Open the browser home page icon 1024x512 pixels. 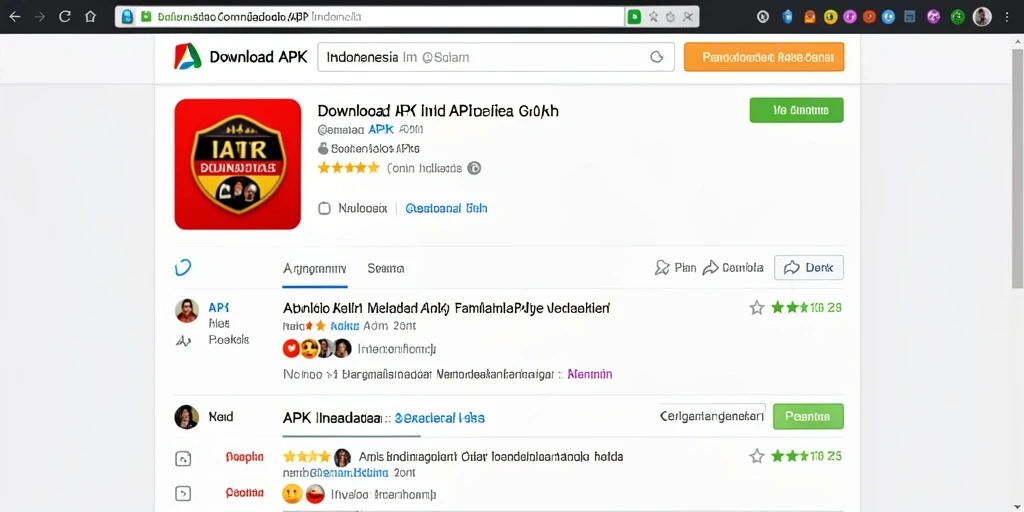coord(90,17)
